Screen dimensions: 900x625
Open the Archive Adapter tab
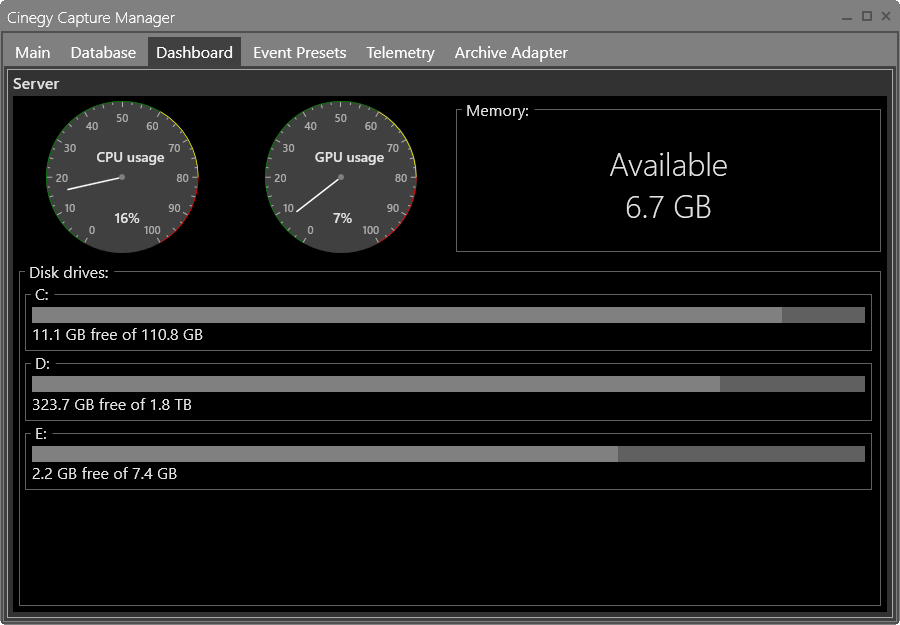click(511, 52)
